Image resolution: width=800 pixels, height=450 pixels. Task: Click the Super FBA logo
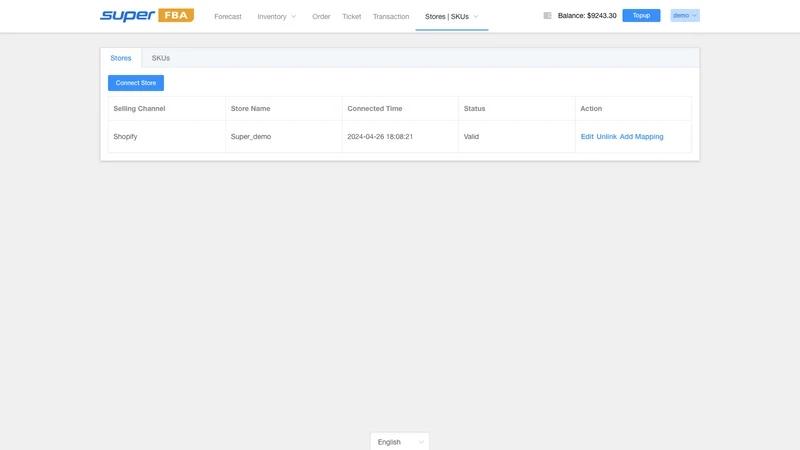[x=147, y=15]
